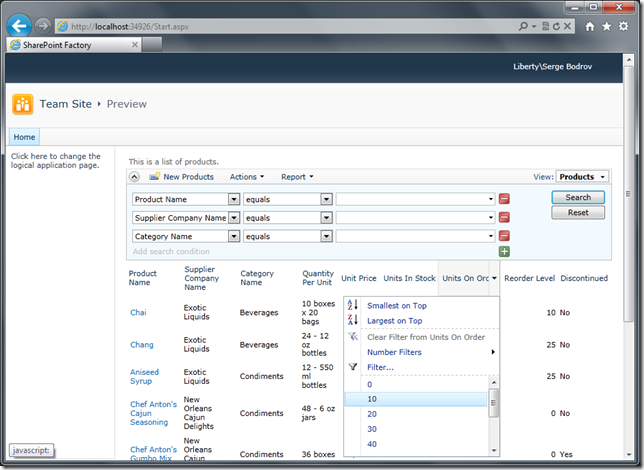Click the Largest on Top sort icon
The image size is (644, 470).
coord(352,320)
